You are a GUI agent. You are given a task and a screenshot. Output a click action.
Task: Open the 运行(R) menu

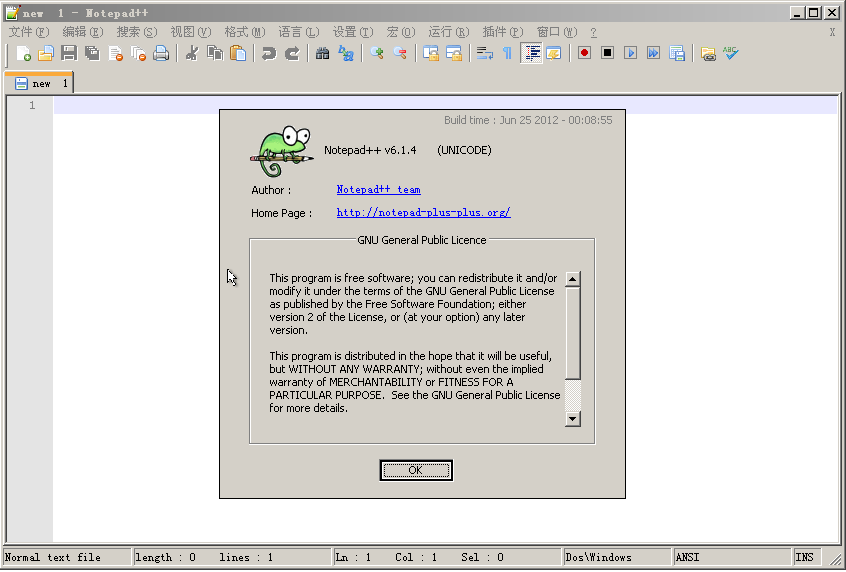449,32
